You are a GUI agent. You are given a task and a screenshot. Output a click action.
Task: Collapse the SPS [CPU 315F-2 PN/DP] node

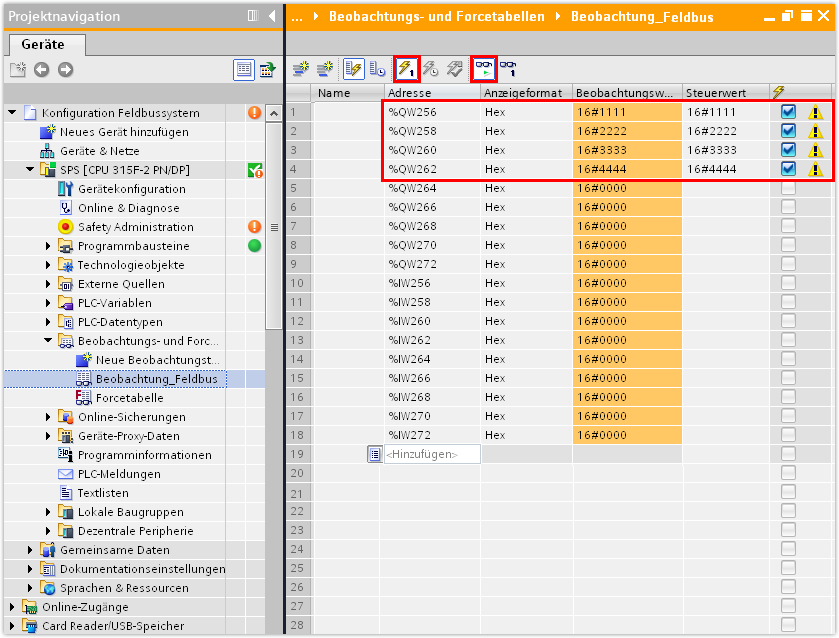30,170
